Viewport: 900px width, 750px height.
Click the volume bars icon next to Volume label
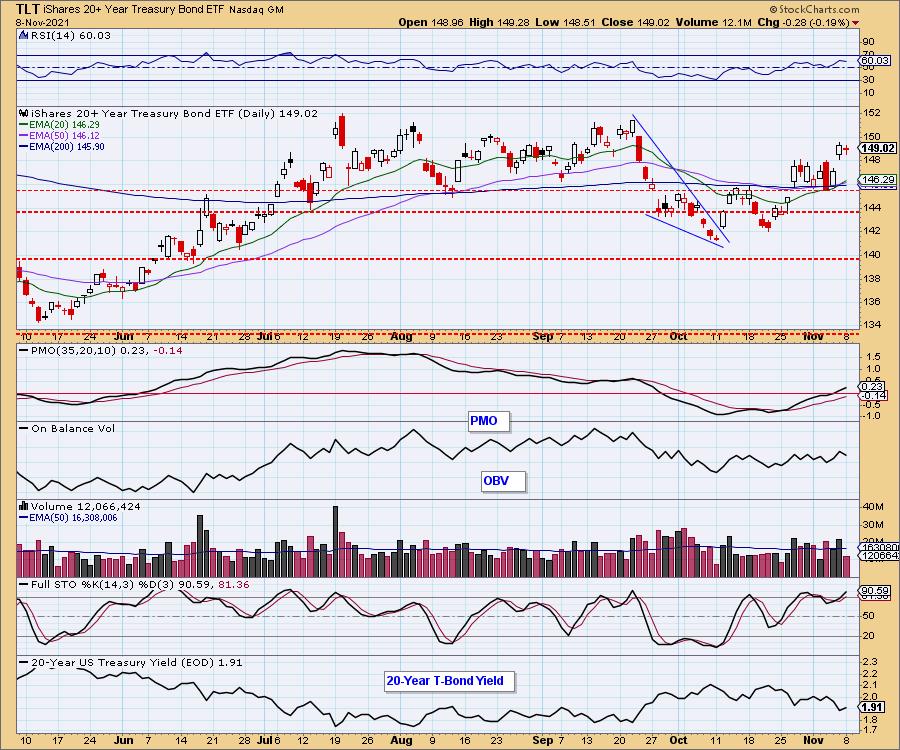pos(24,506)
